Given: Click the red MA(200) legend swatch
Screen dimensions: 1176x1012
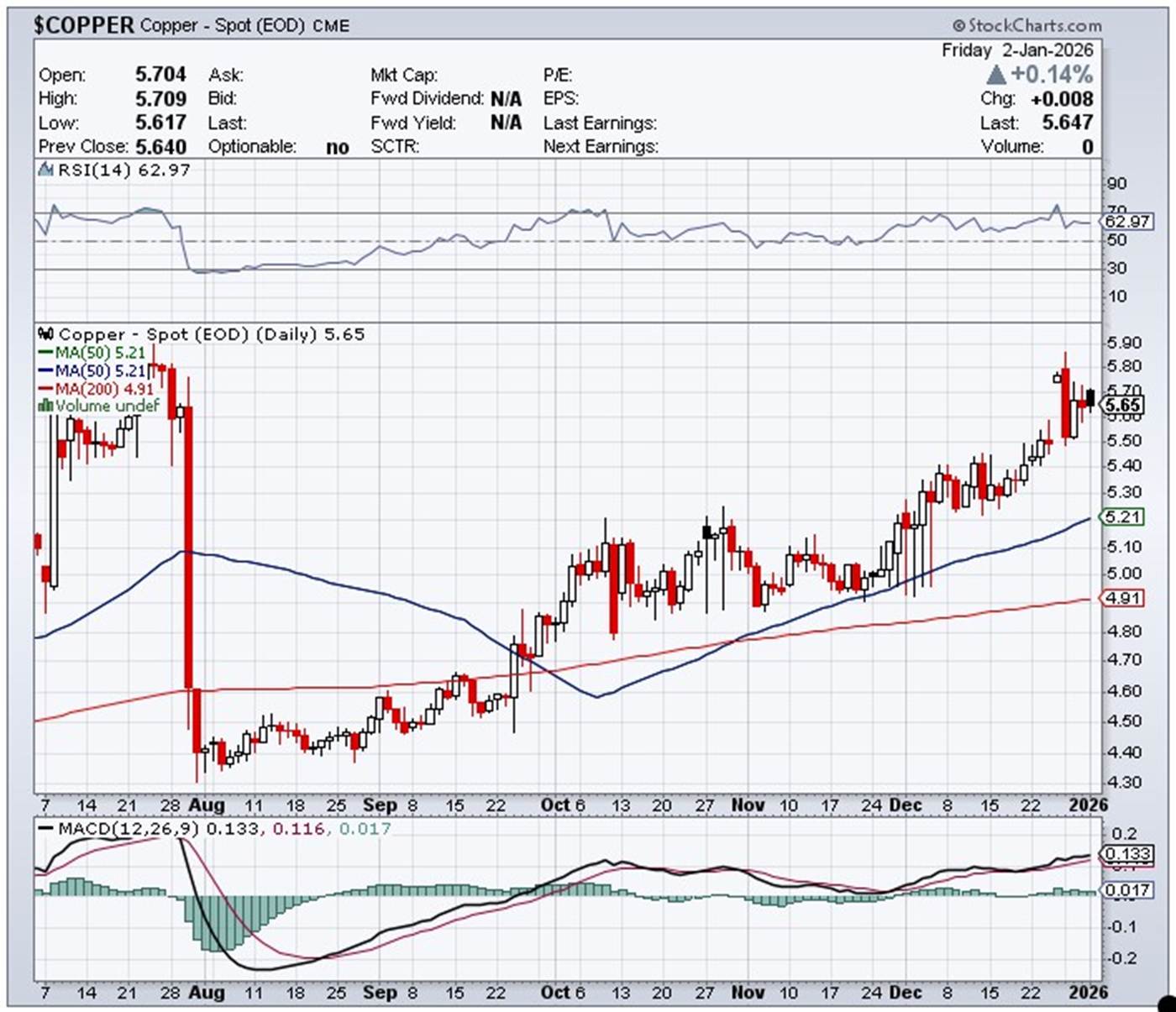Looking at the screenshot, I should (45, 389).
